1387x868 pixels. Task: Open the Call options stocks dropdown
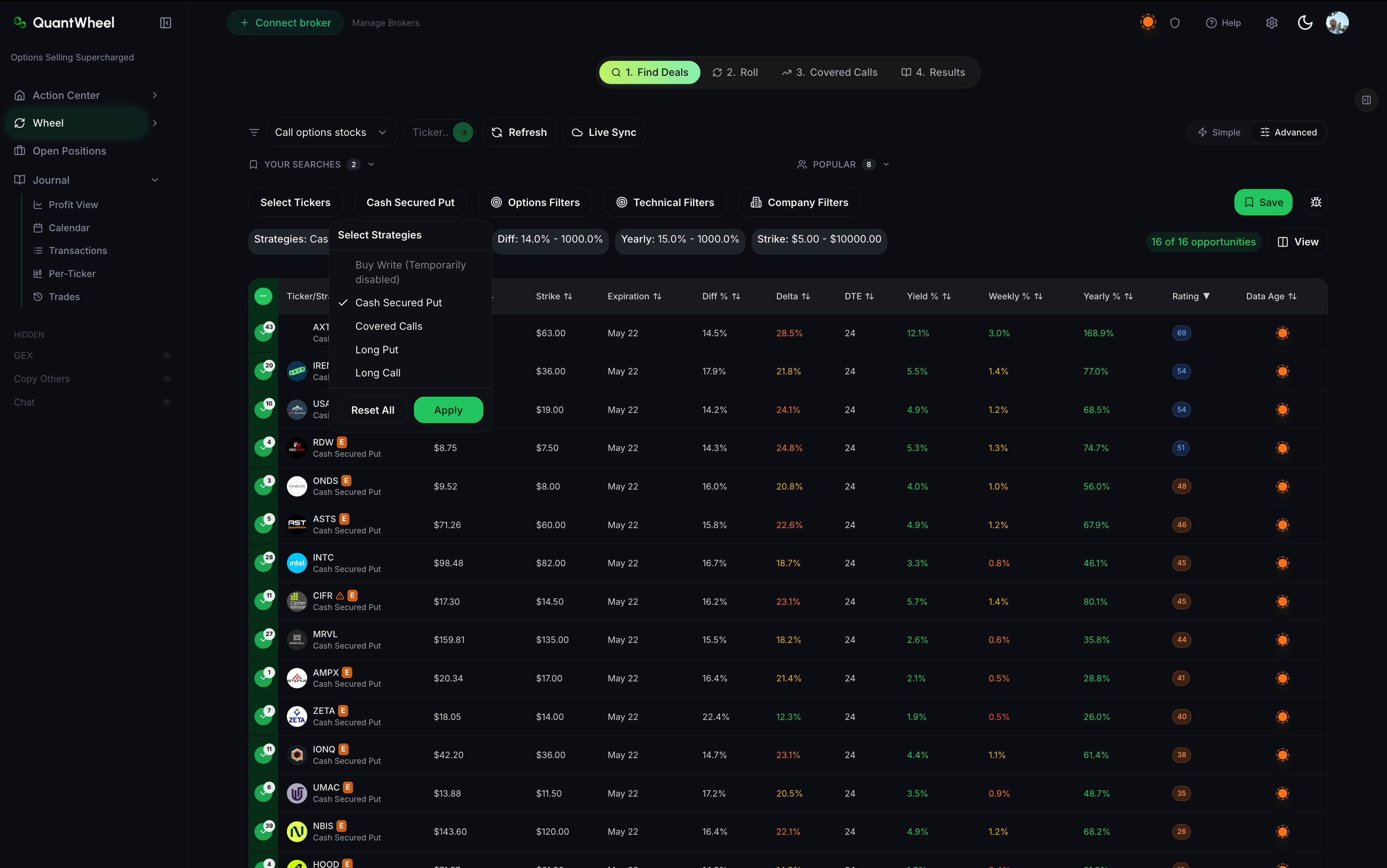click(331, 133)
